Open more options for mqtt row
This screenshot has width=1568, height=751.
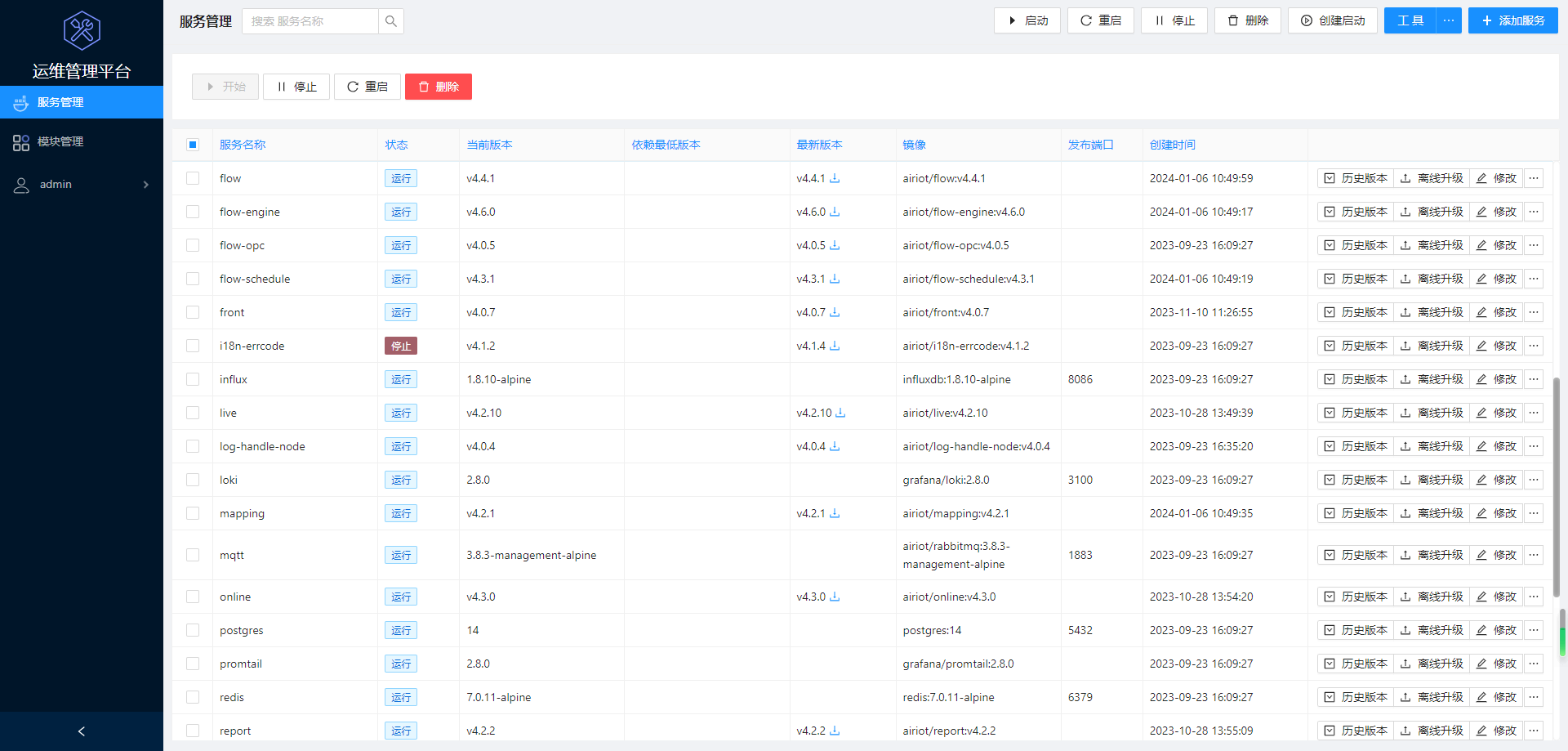click(x=1534, y=555)
